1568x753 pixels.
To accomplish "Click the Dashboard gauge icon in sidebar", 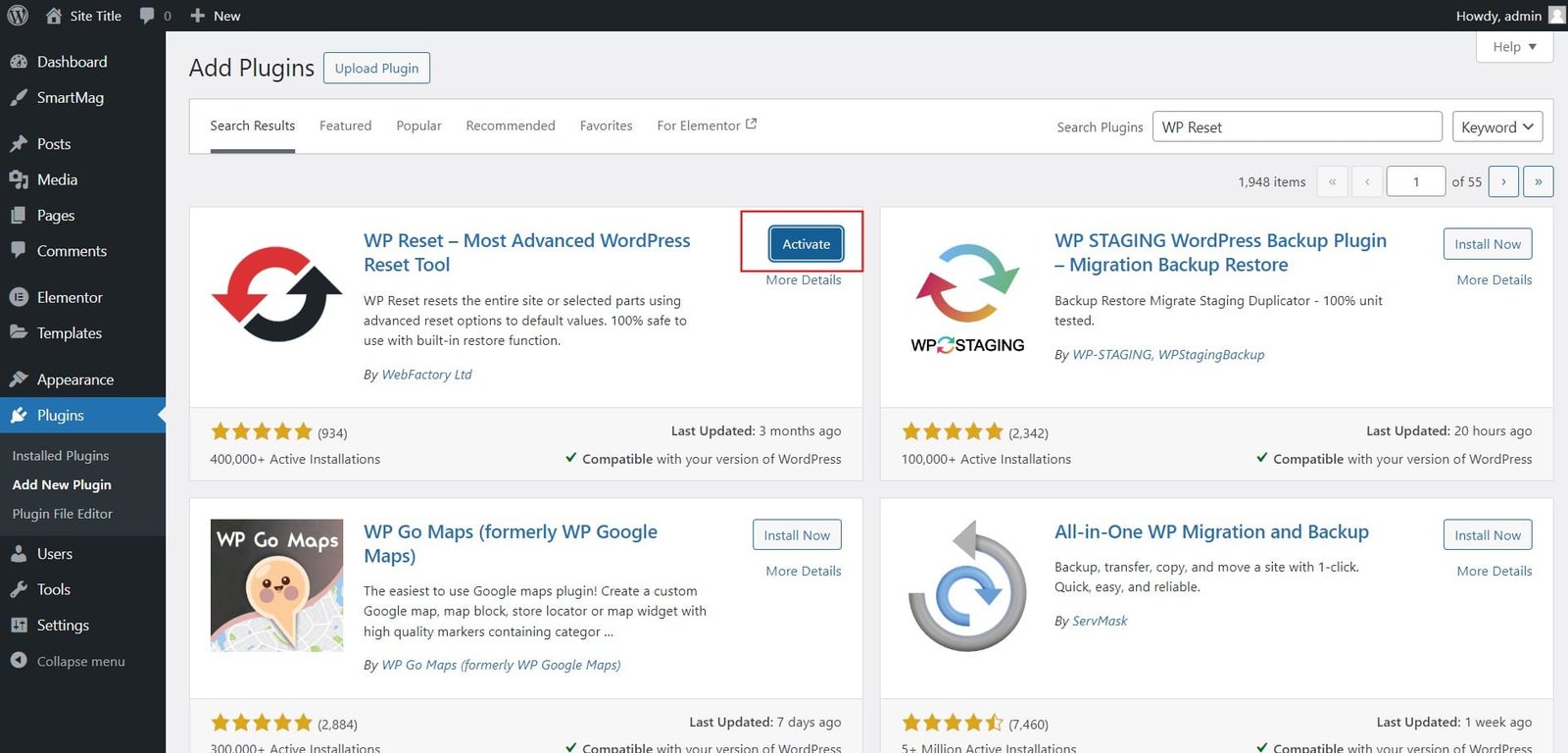I will click(19, 62).
